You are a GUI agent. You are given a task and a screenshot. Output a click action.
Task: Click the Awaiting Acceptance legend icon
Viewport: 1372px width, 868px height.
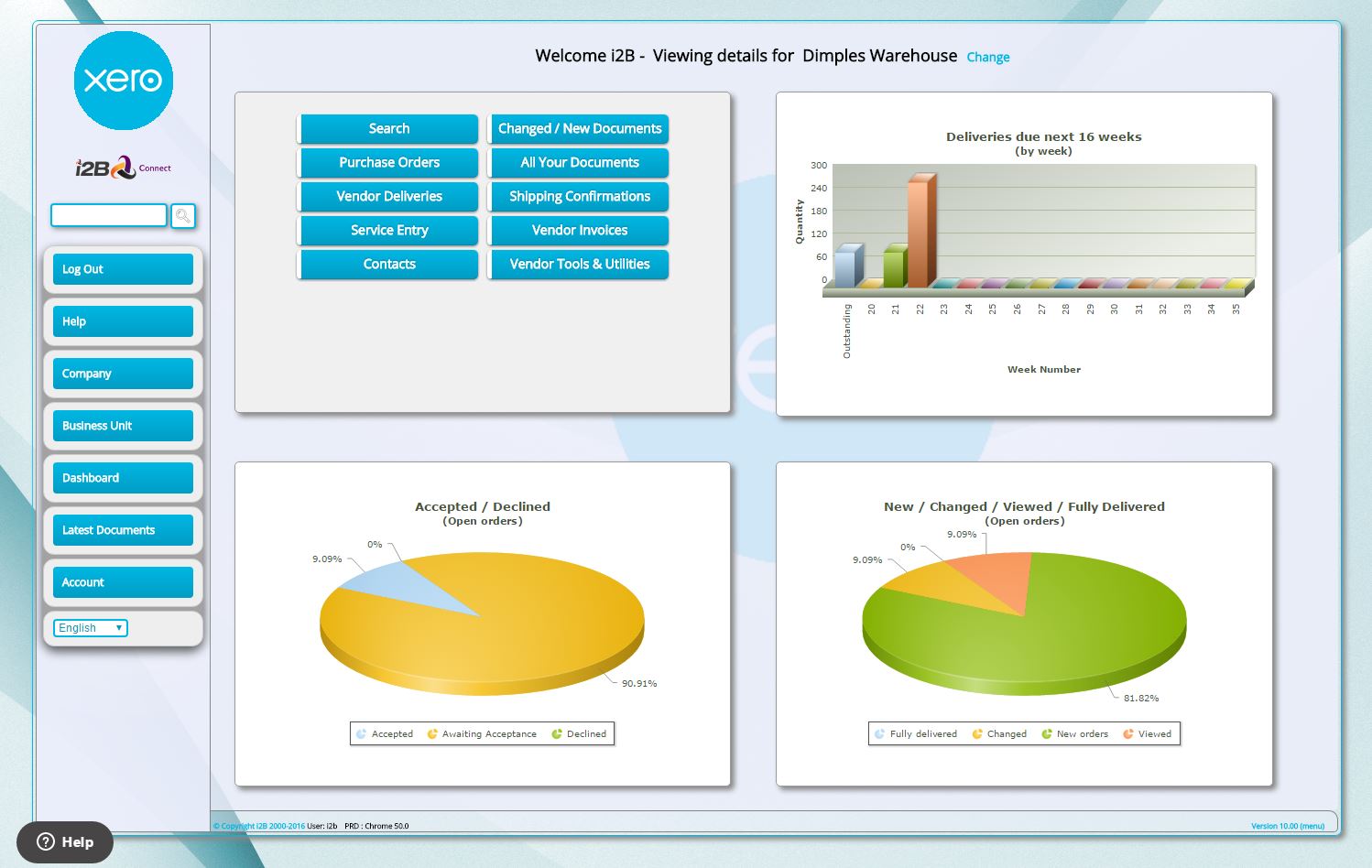pos(432,734)
